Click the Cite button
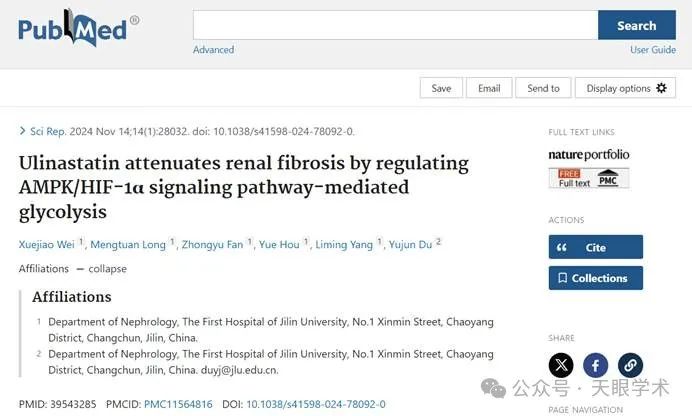692x416 pixels. pyautogui.click(x=596, y=247)
